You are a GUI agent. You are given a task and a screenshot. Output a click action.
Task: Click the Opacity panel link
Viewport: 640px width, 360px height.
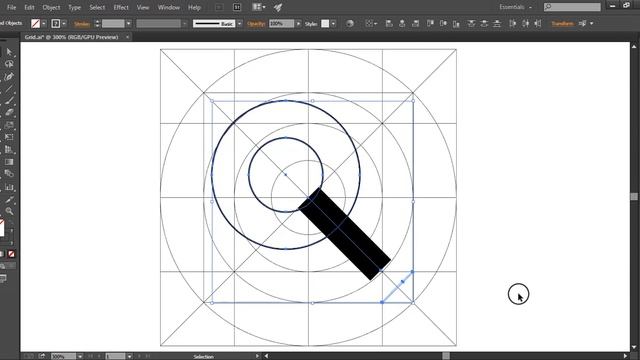coord(256,24)
